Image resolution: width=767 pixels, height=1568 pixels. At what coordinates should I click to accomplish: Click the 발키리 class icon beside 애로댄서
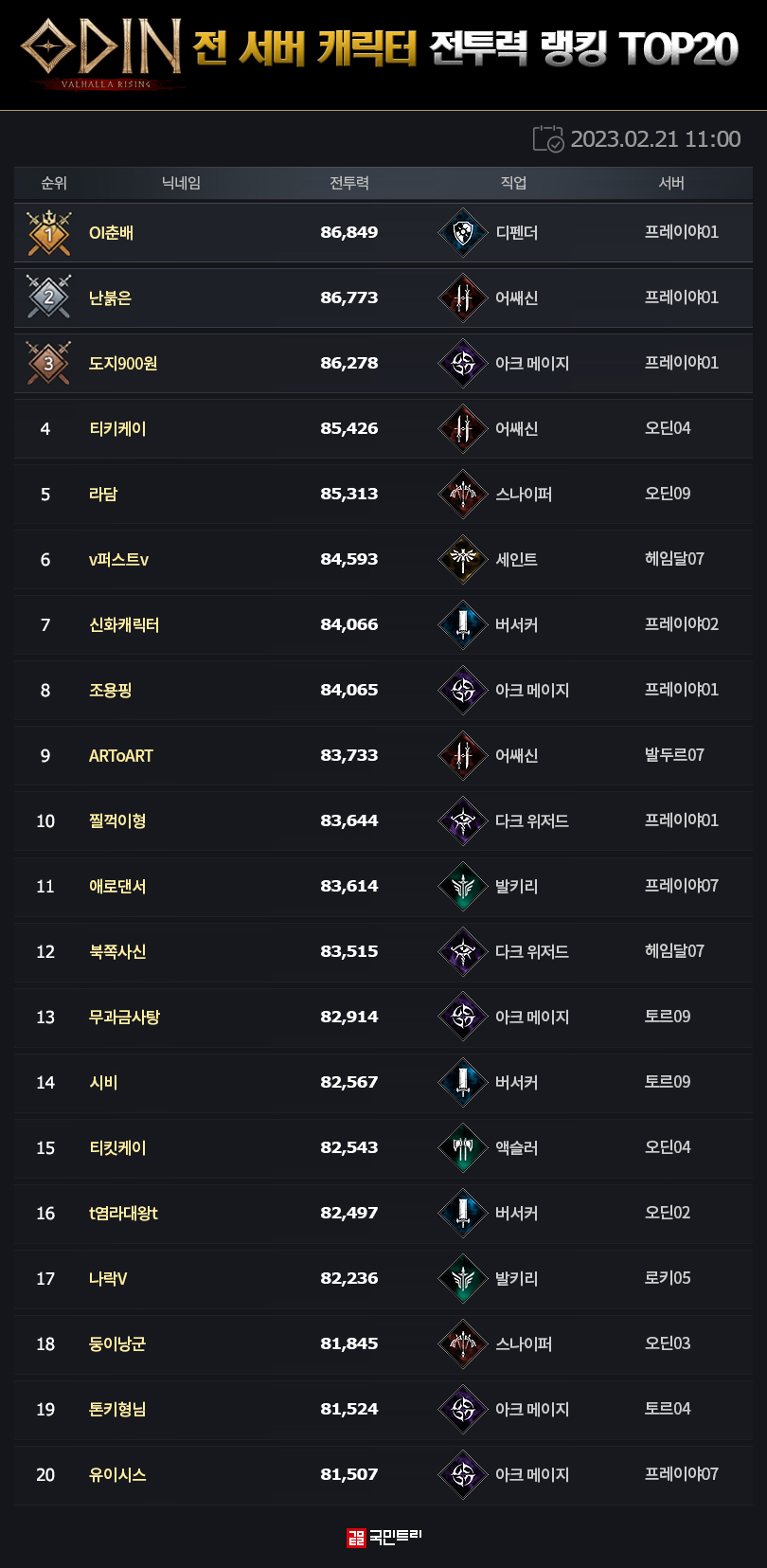(x=463, y=887)
